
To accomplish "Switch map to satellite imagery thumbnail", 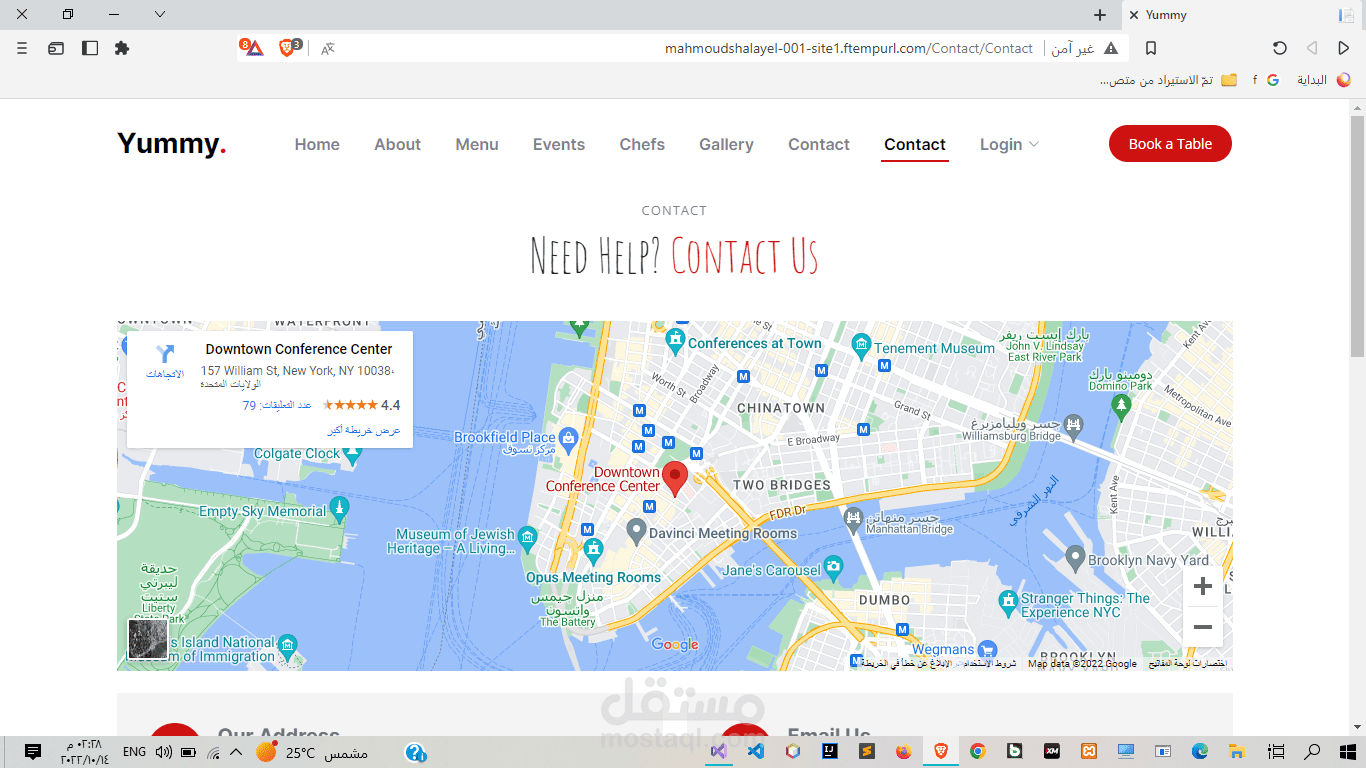I will (148, 639).
